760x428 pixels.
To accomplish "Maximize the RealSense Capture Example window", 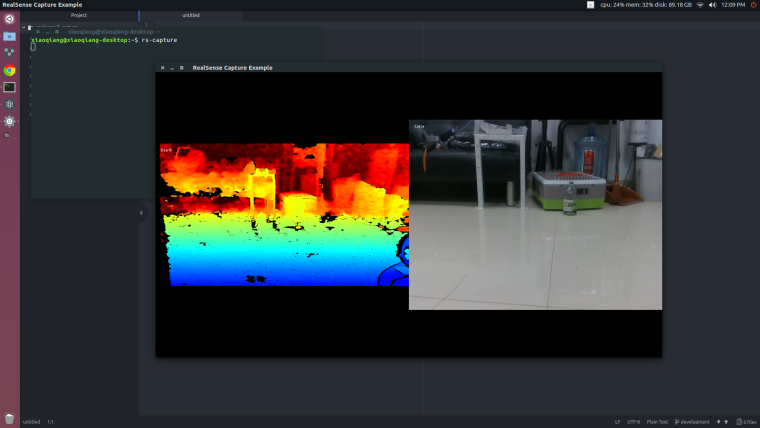I will pos(182,68).
